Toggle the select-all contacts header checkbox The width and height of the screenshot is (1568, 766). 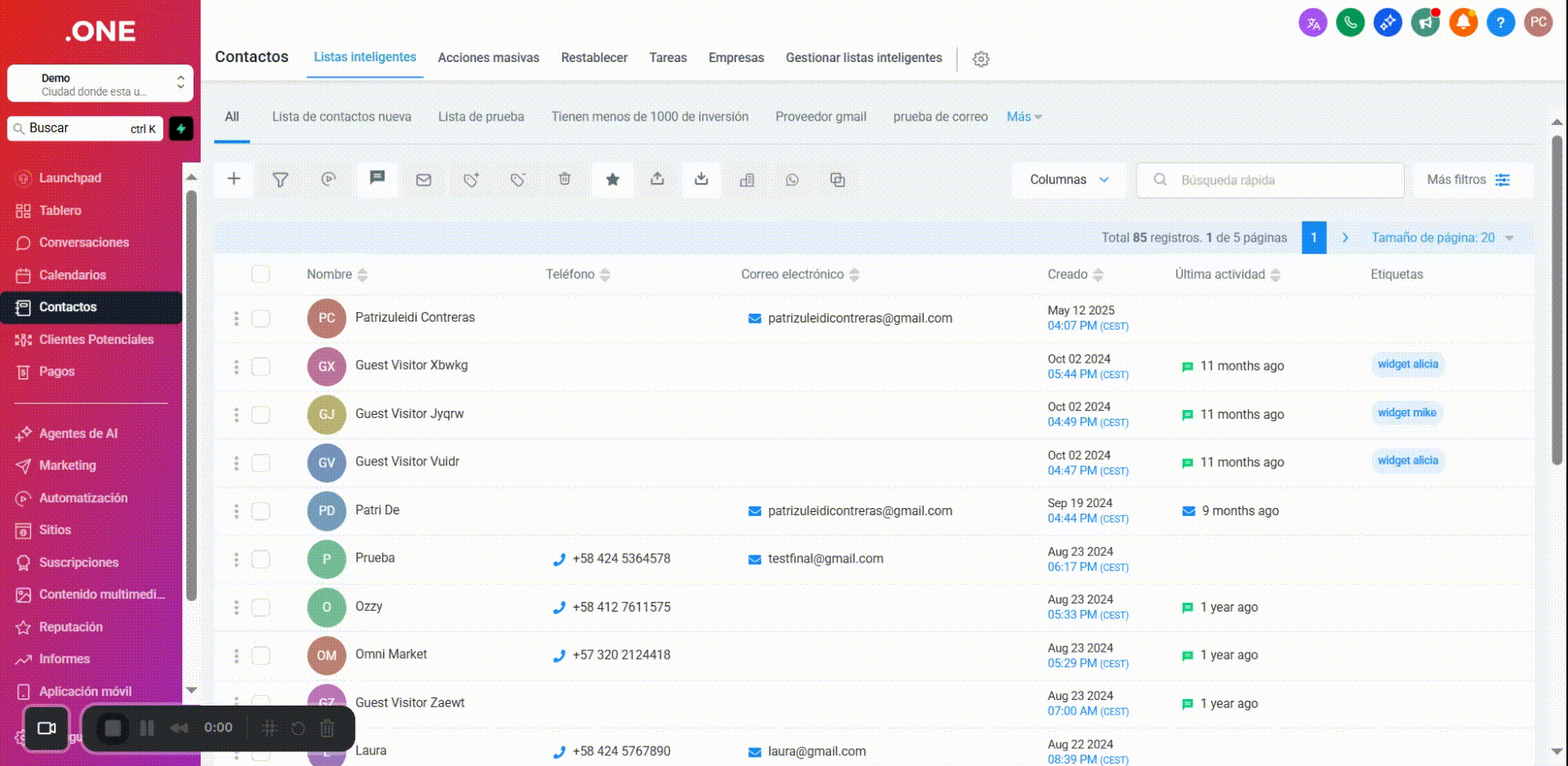261,274
